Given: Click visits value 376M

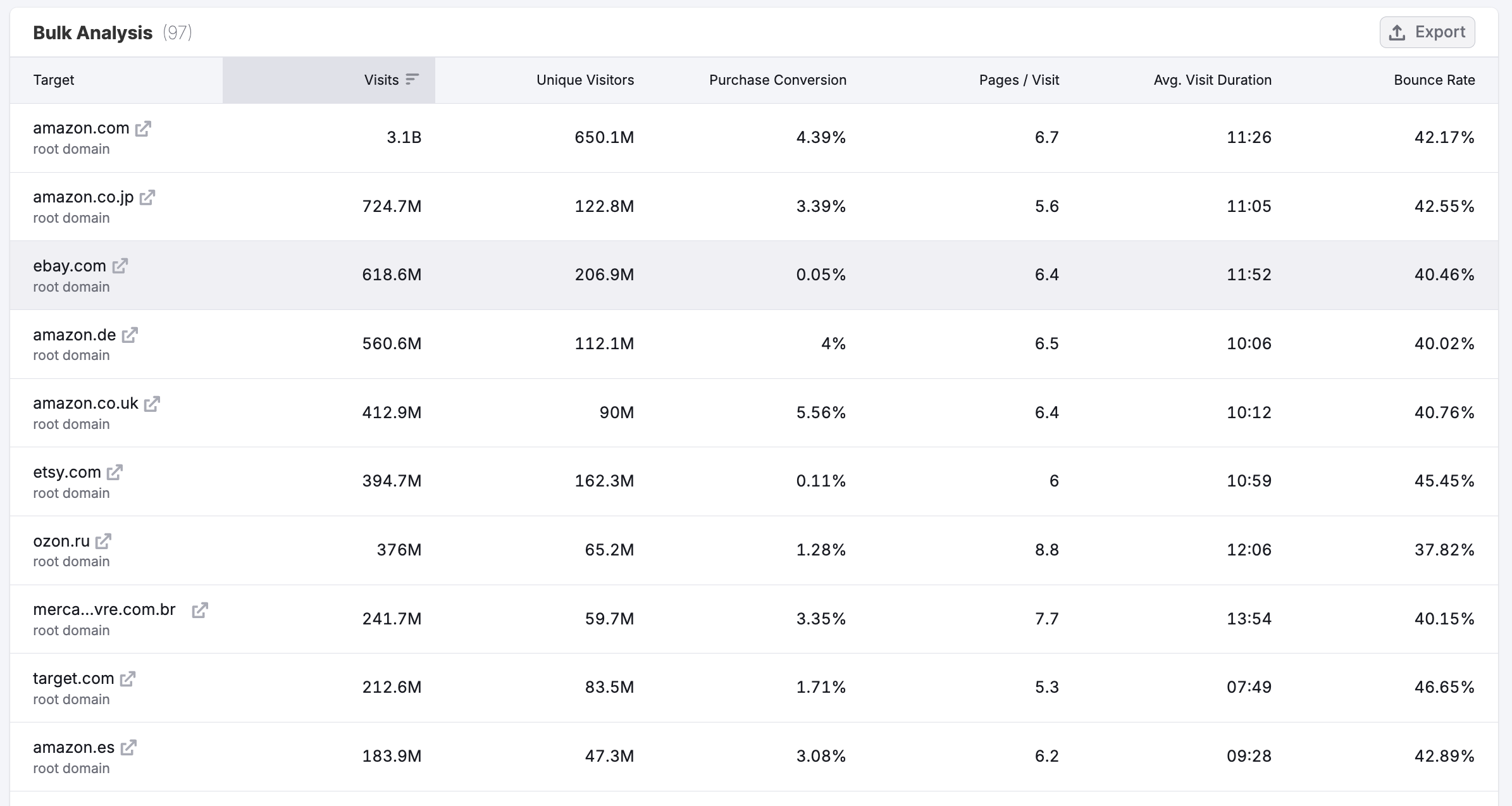Looking at the screenshot, I should click(399, 550).
